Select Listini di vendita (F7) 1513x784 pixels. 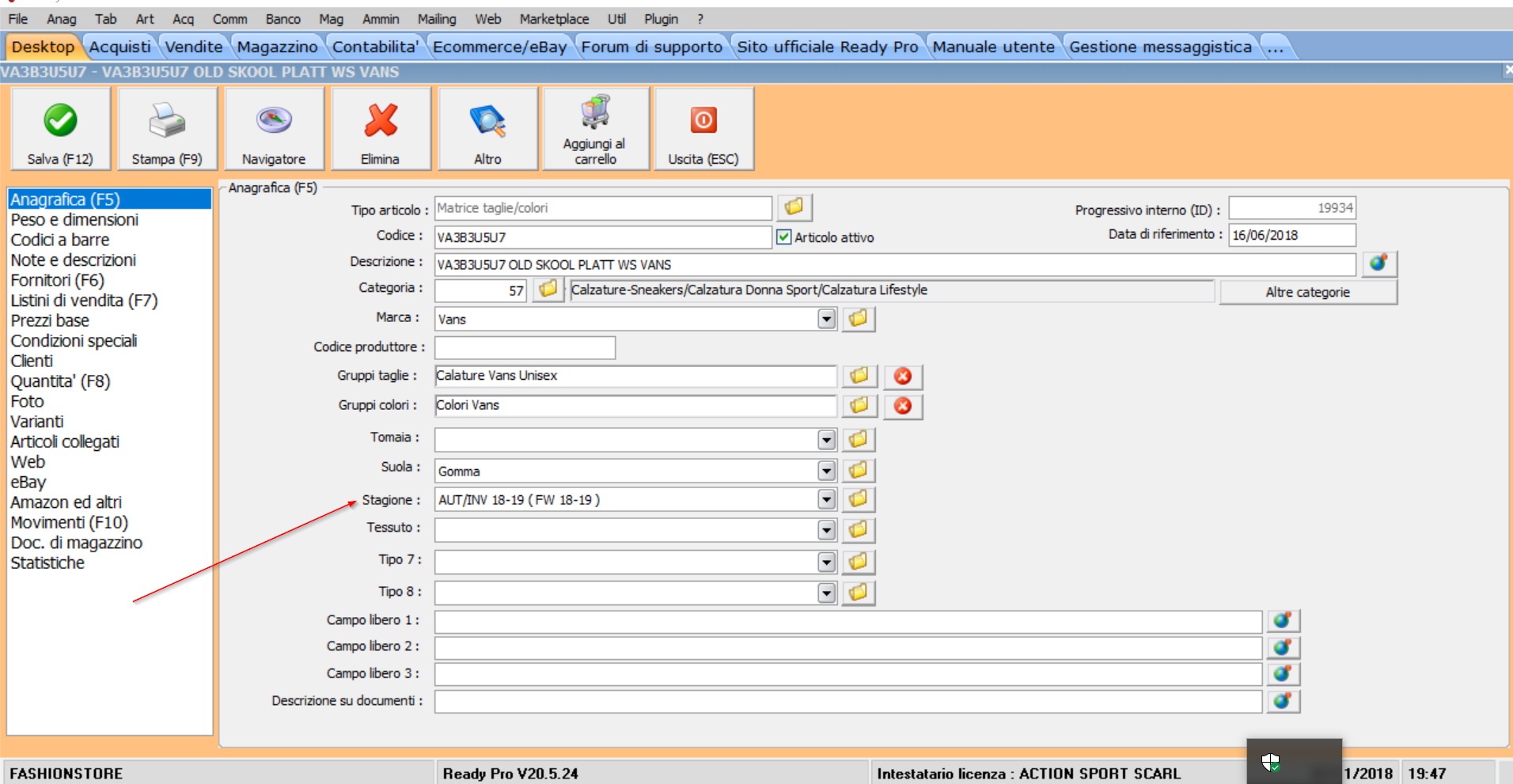pyautogui.click(x=84, y=301)
